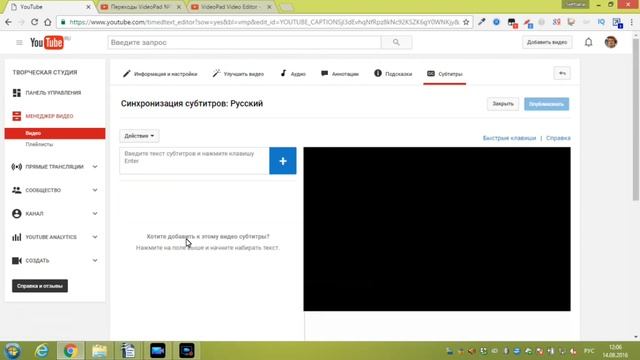Reload the page with the refresh icon
The height and width of the screenshot is (360, 640).
pyautogui.click(x=34, y=22)
